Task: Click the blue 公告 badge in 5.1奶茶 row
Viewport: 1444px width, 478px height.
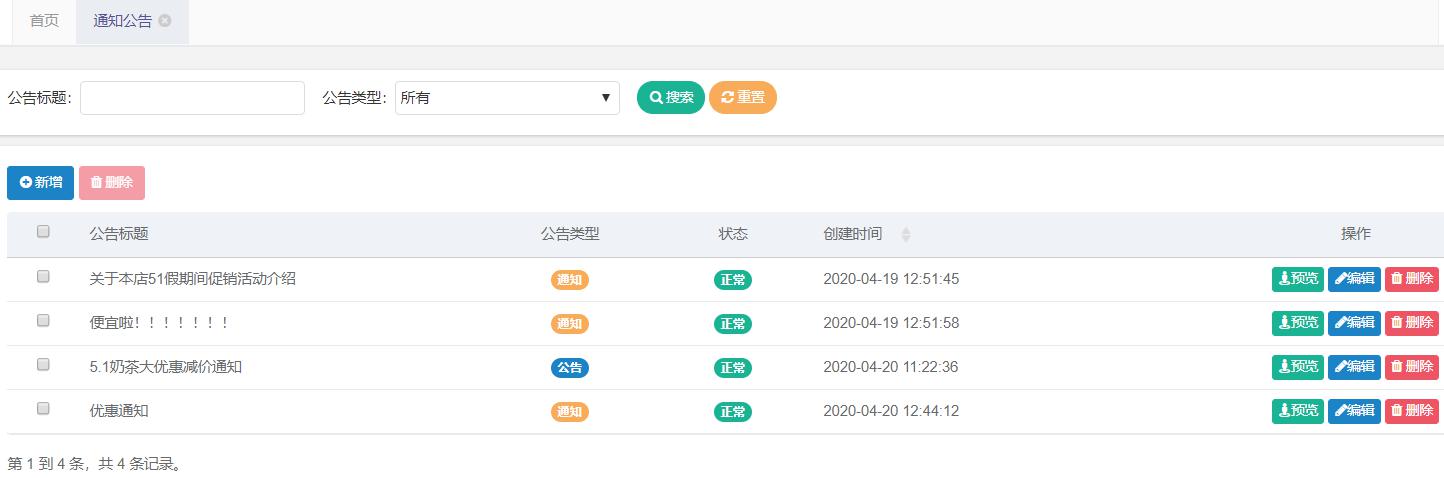Action: pyautogui.click(x=570, y=368)
